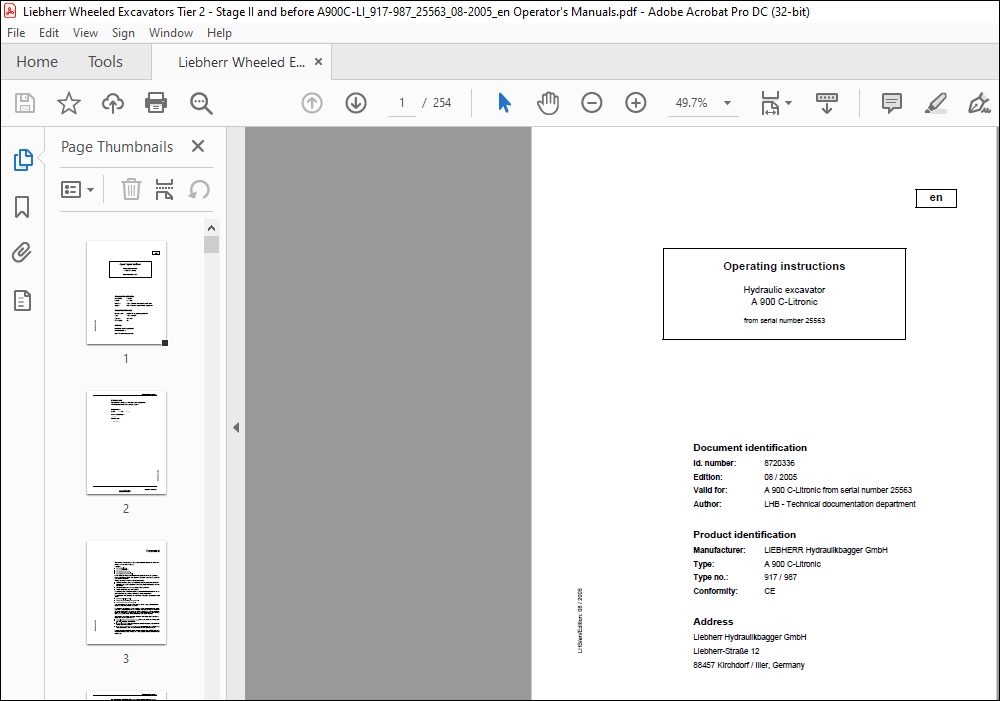The image size is (1000, 701).
Task: Activate the Selection arrow tool
Action: point(504,103)
